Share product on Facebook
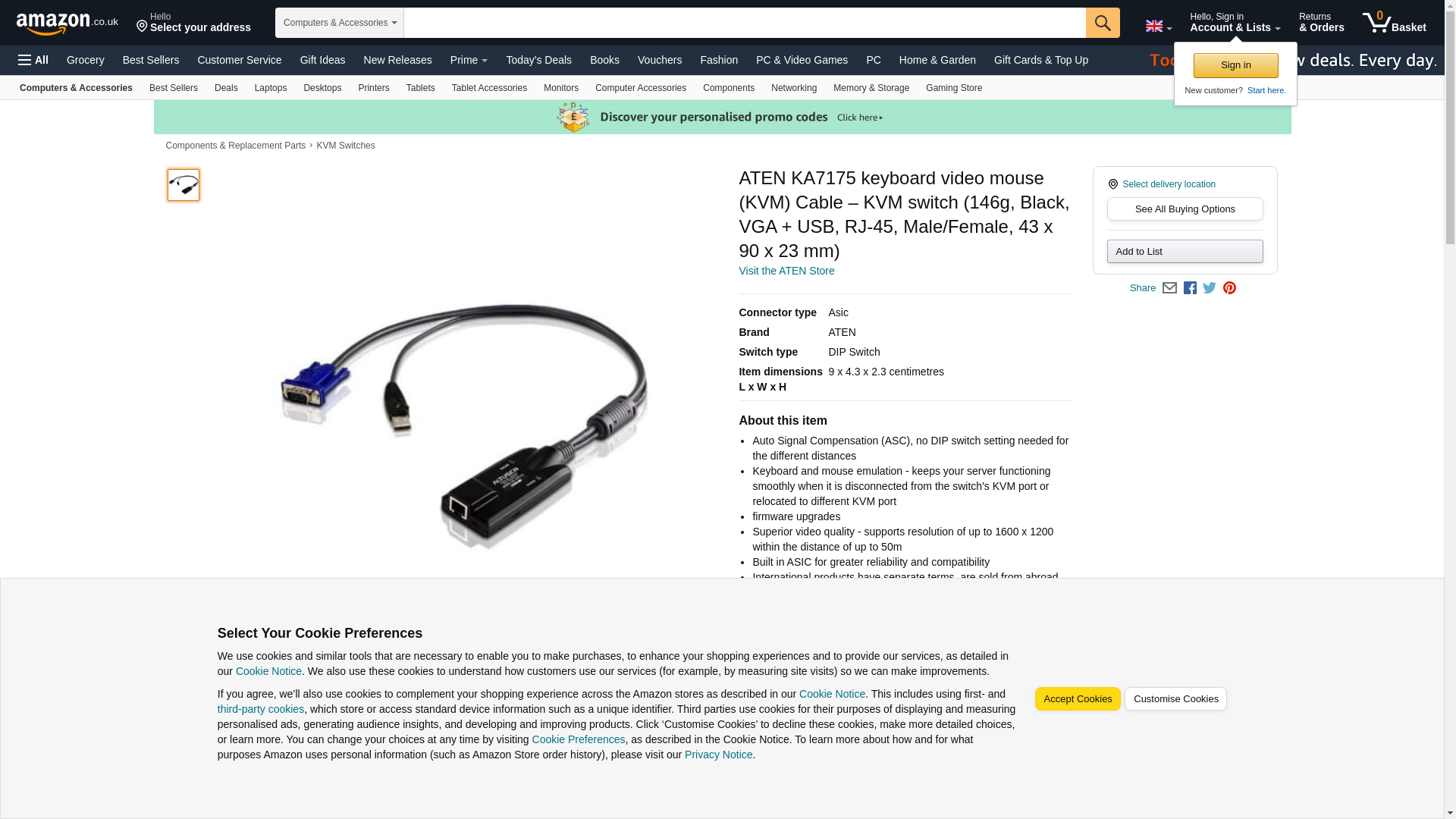This screenshot has width=1456, height=819. point(1190,288)
